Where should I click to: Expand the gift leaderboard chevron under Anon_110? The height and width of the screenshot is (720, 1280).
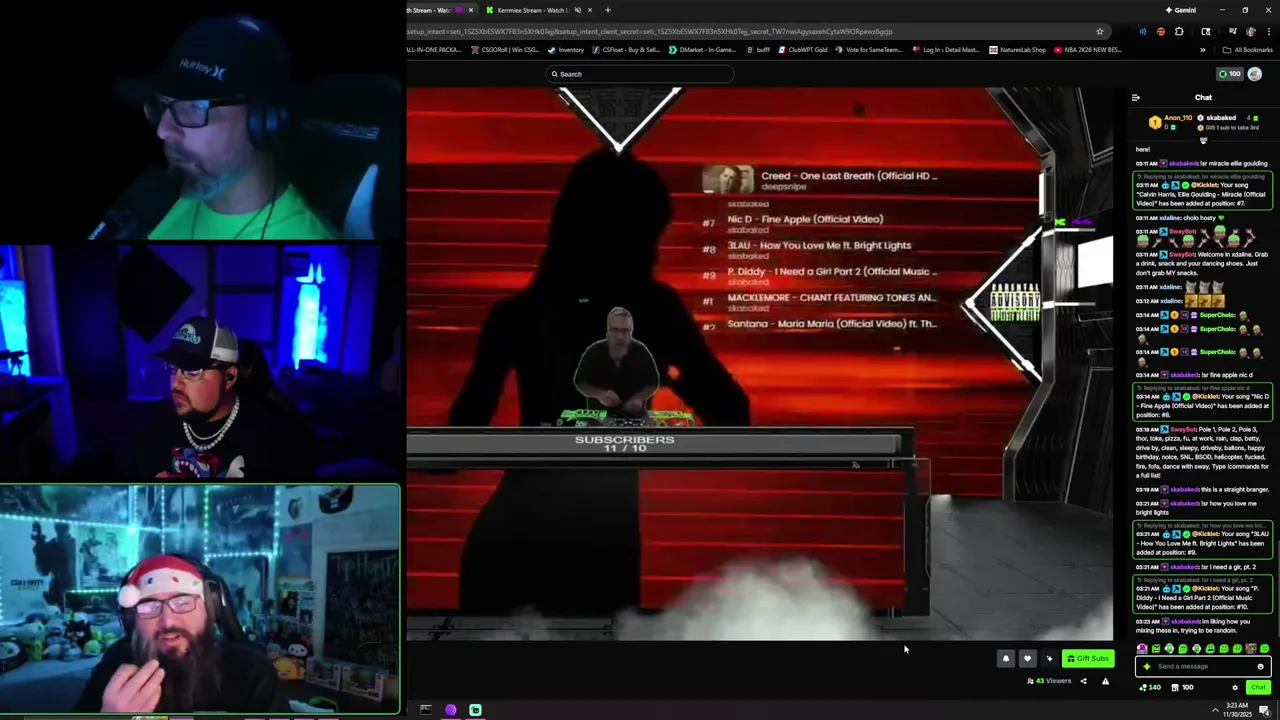pos(1203,140)
